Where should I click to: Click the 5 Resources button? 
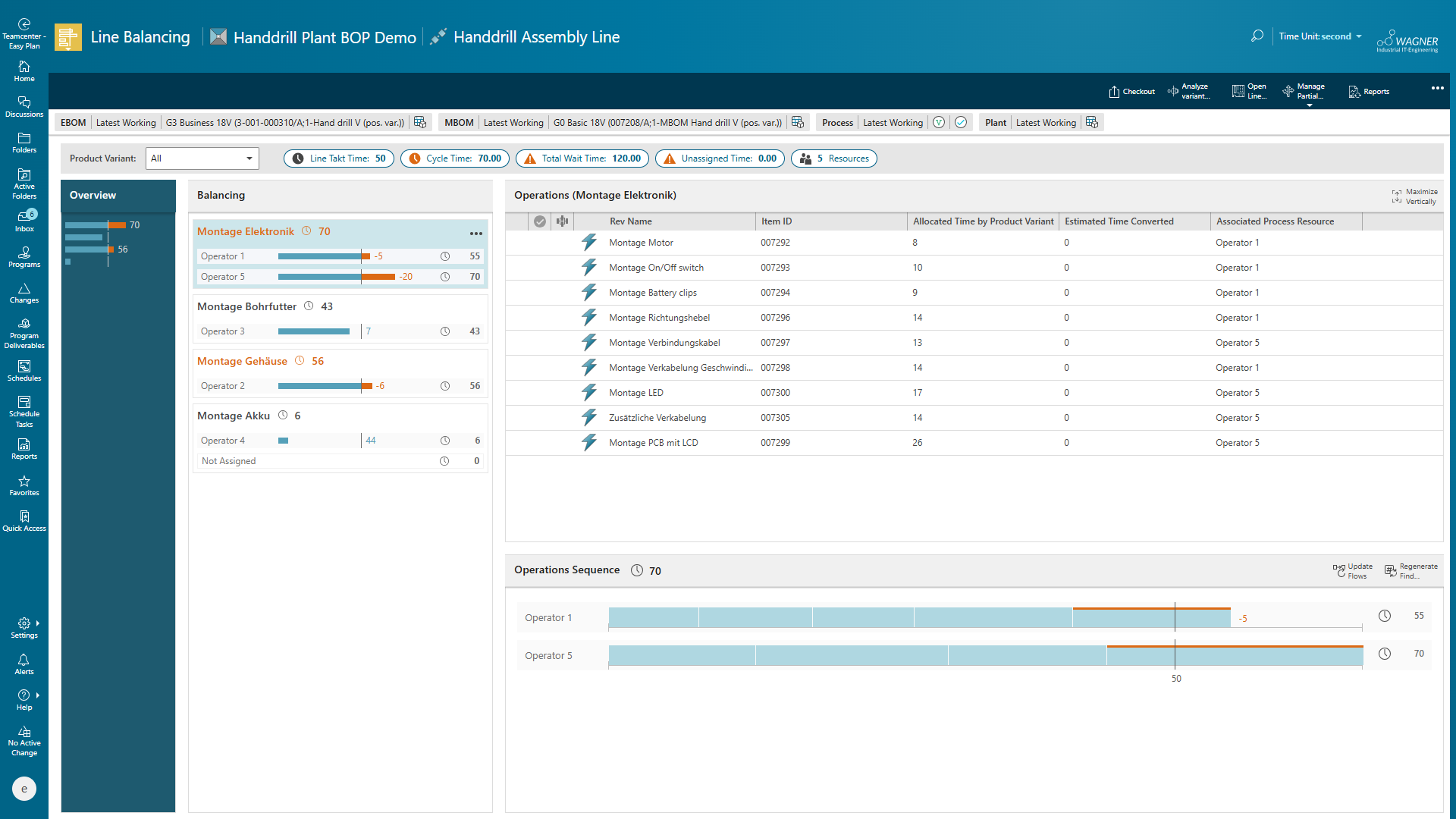click(x=833, y=158)
